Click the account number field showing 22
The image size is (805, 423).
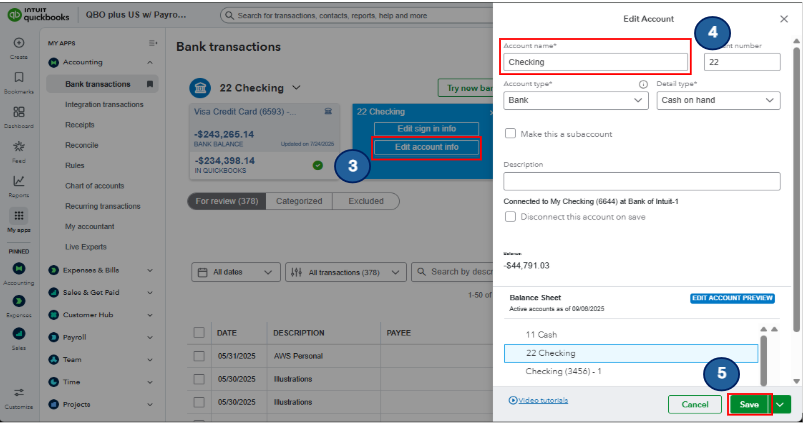pyautogui.click(x=742, y=62)
